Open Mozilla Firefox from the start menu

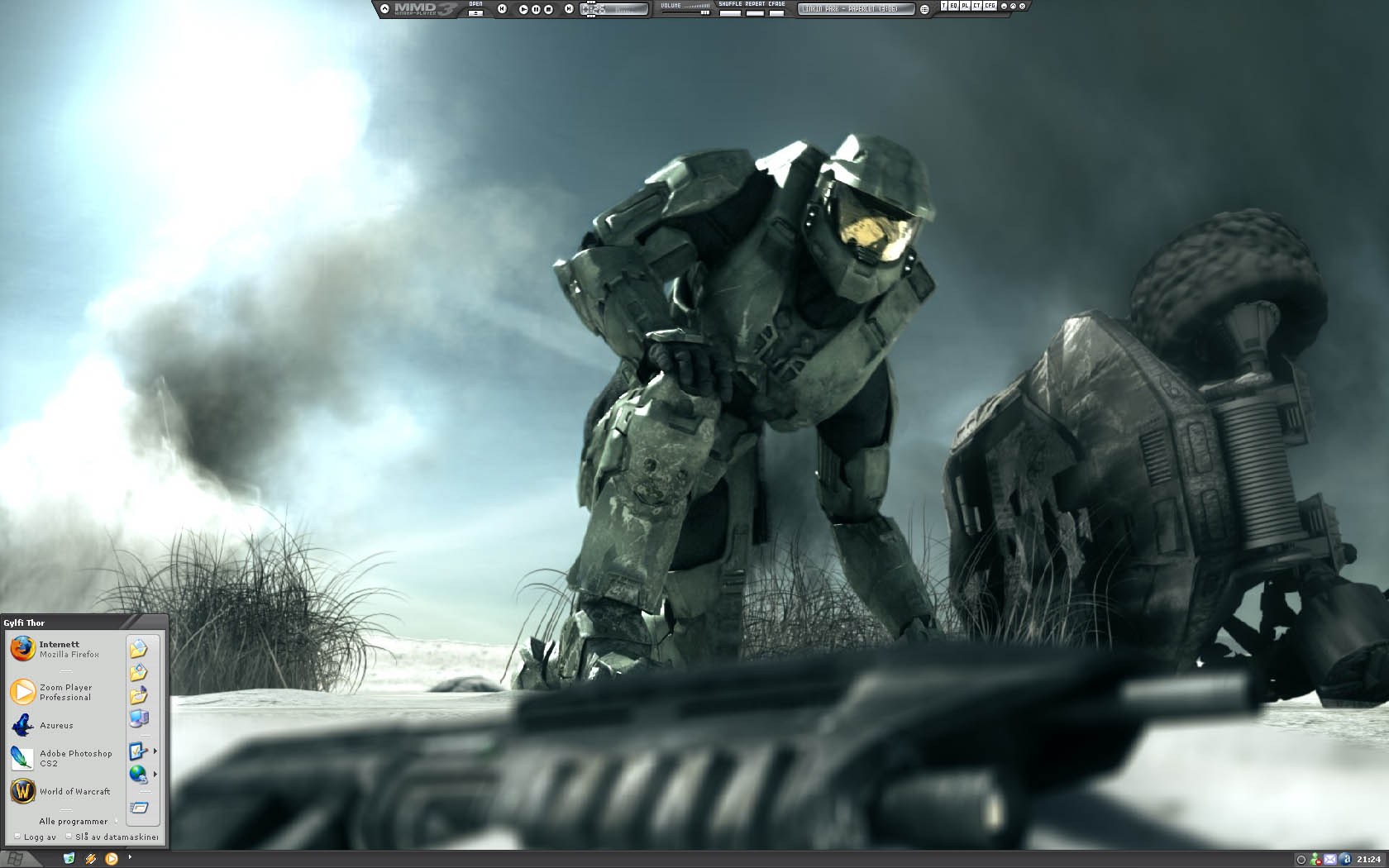tap(55, 649)
